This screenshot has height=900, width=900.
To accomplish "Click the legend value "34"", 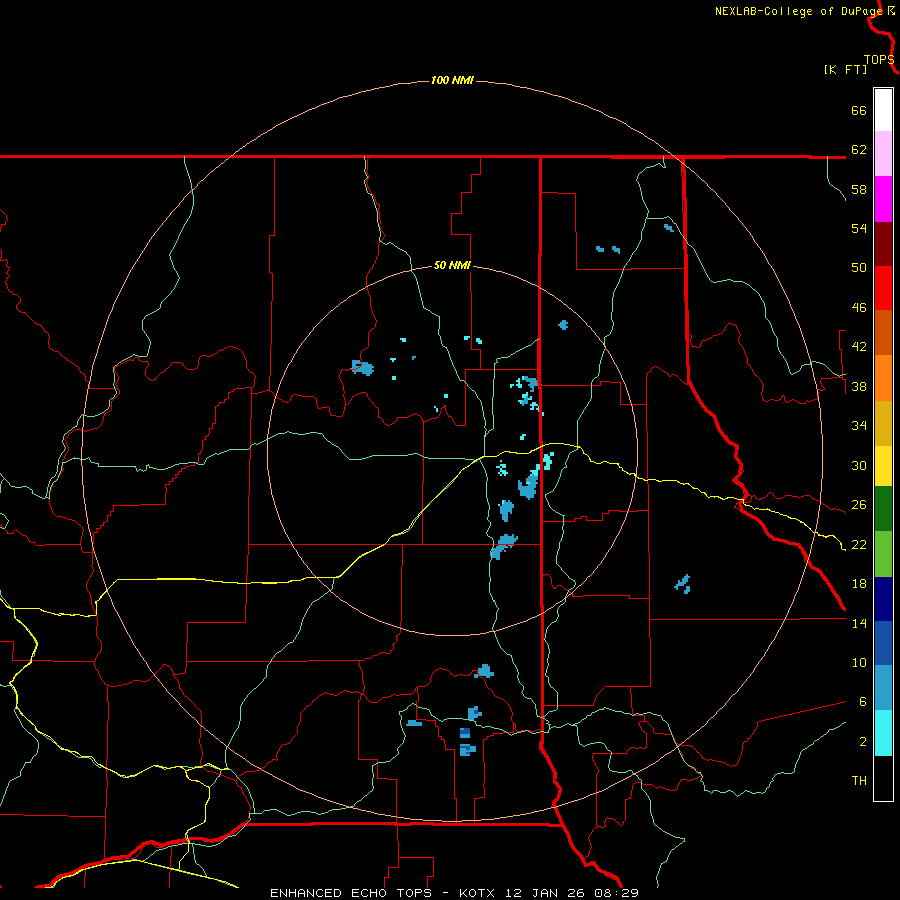I will point(859,426).
